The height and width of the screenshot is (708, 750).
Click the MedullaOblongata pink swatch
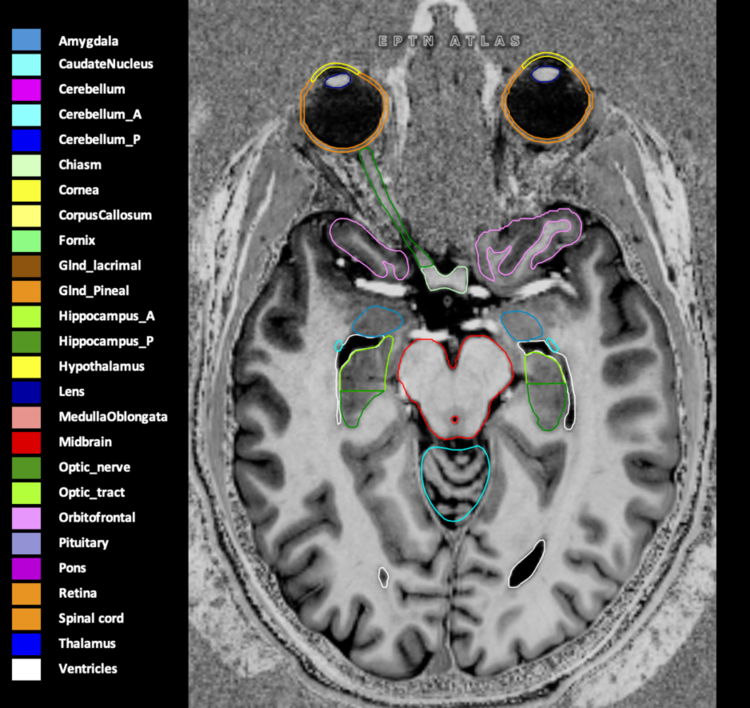(x=26, y=417)
